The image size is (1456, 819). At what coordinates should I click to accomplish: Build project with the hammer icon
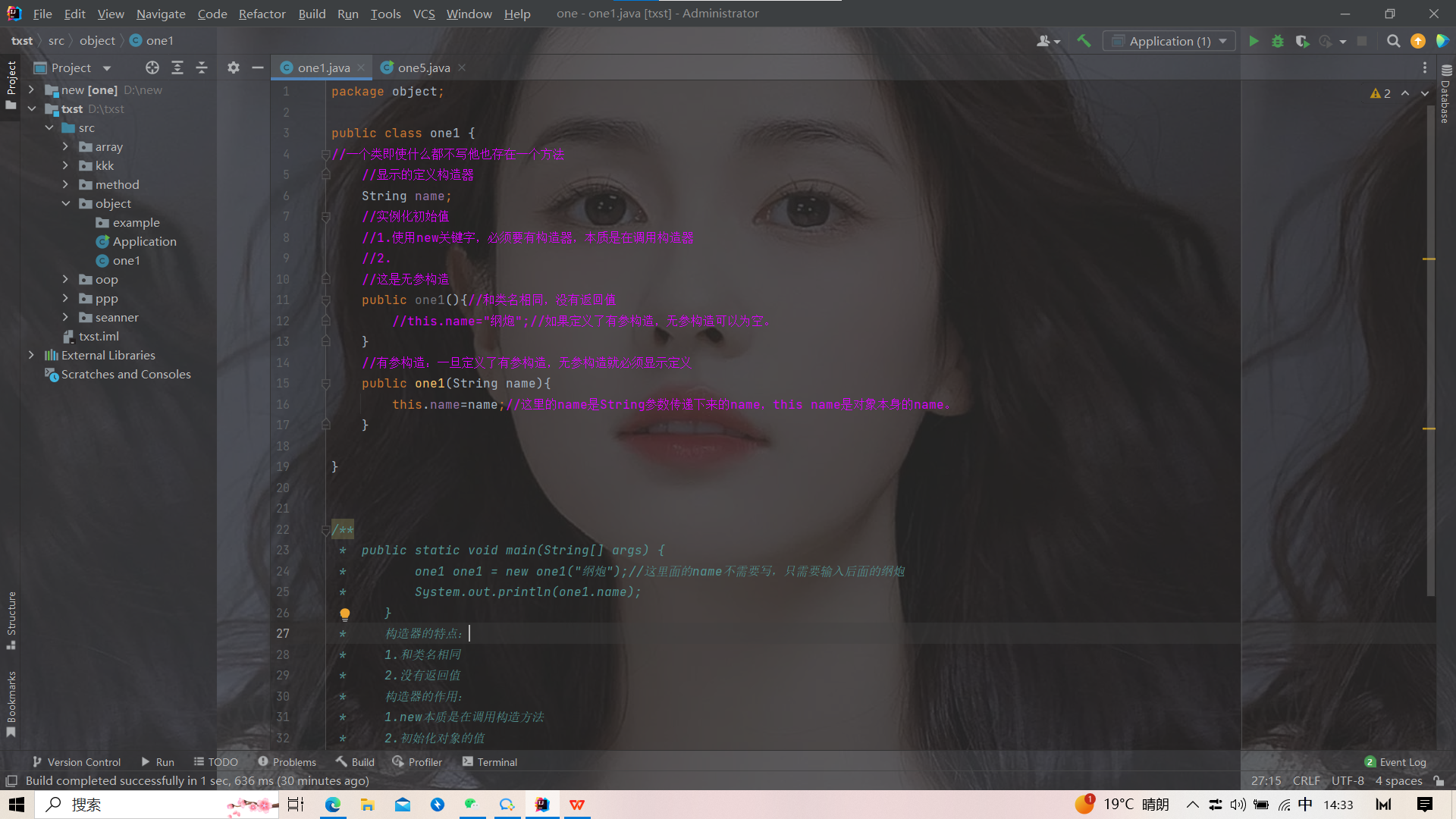pyautogui.click(x=1084, y=42)
